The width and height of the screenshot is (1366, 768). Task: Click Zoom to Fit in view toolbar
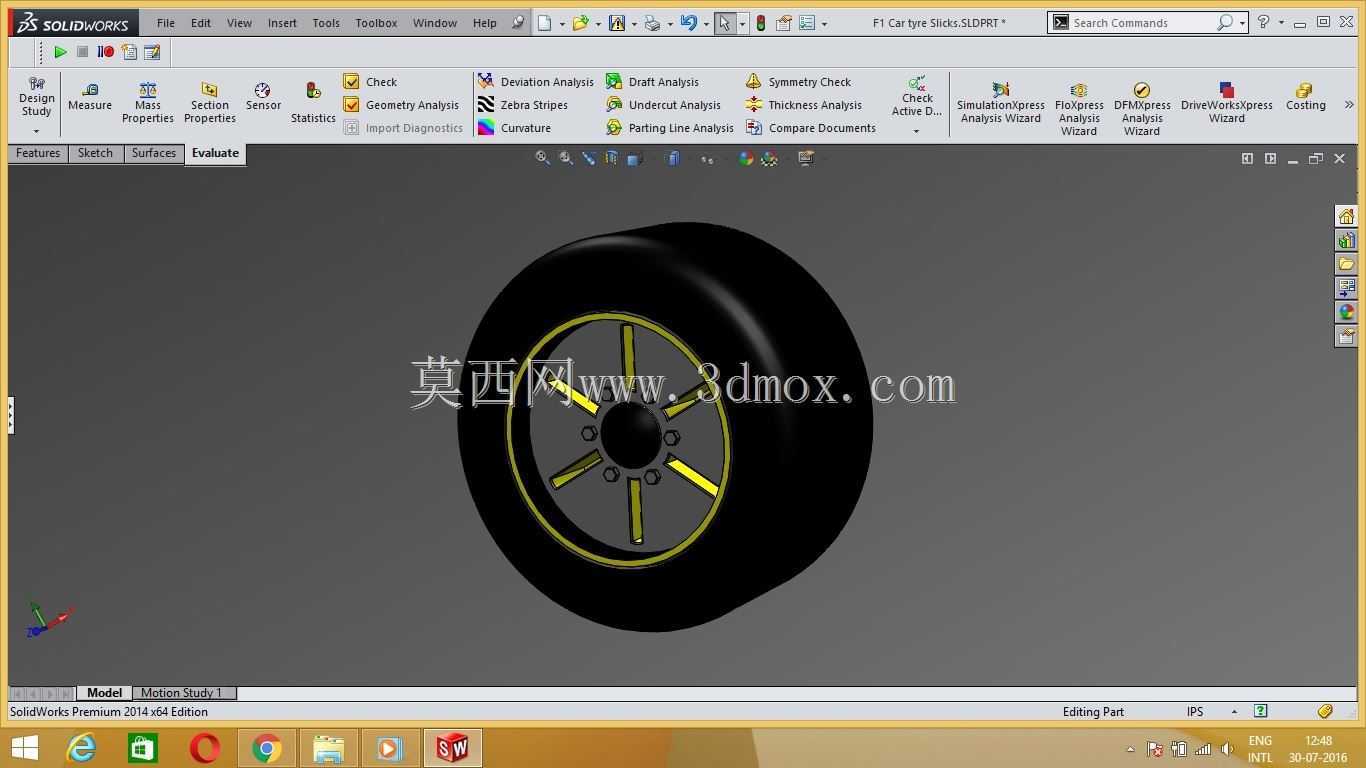point(542,158)
